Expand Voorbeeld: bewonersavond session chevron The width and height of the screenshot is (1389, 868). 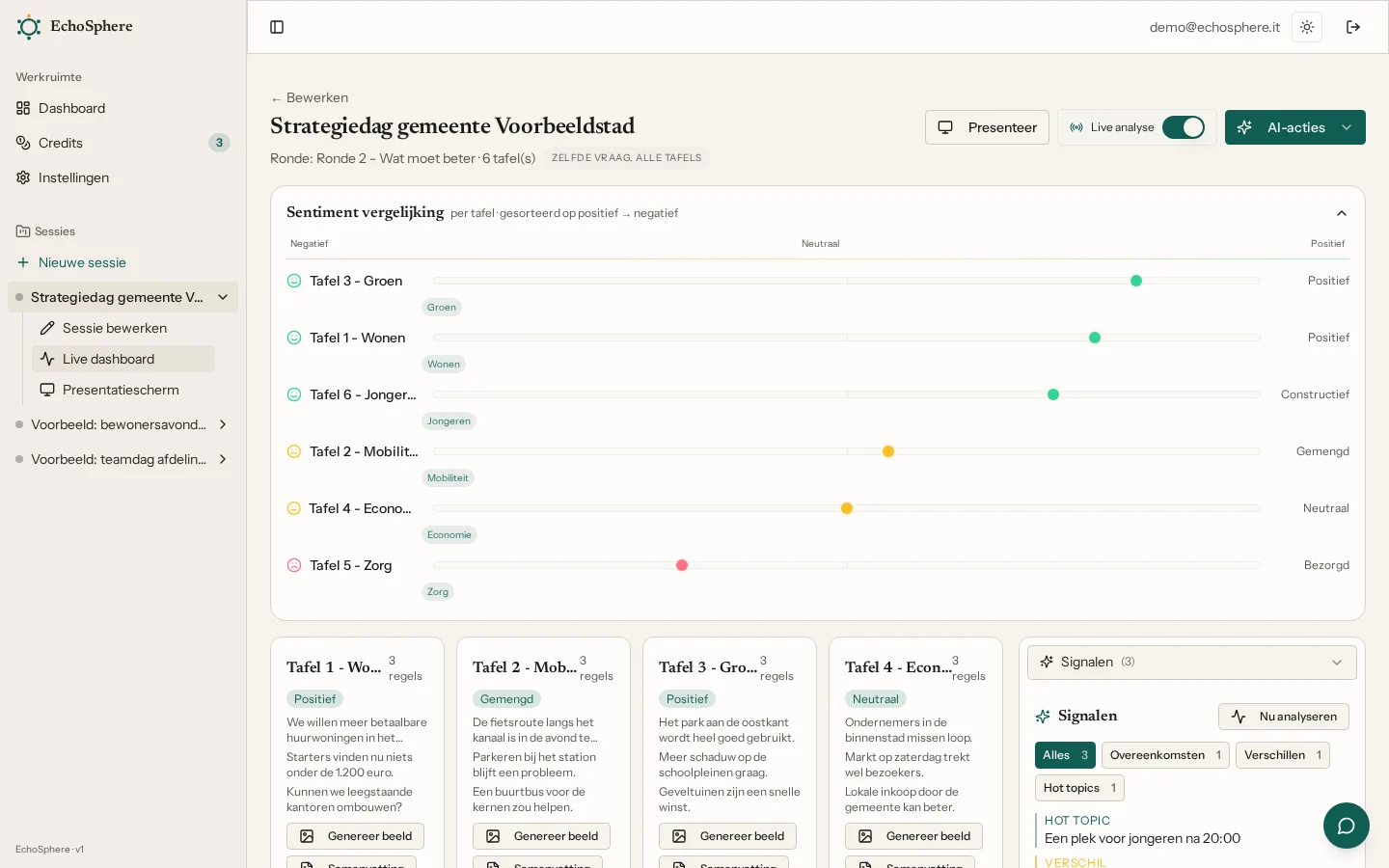pyautogui.click(x=223, y=424)
